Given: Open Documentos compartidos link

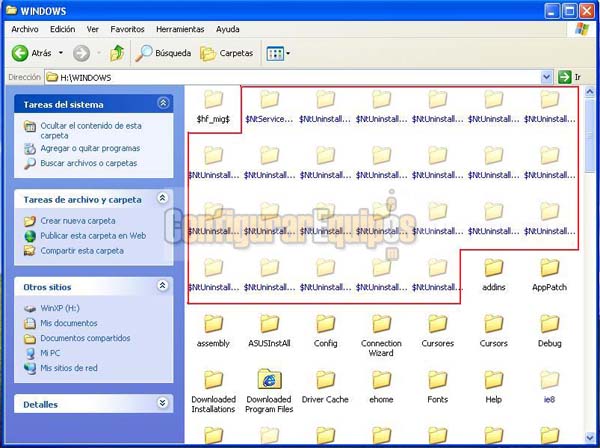Looking at the screenshot, I should point(85,338).
